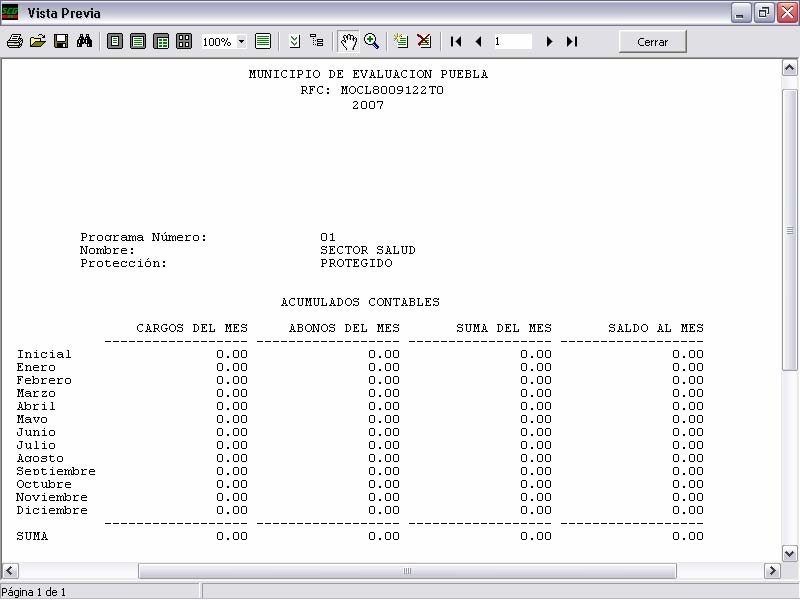Click the page number field
This screenshot has height=600, width=800.
(512, 42)
